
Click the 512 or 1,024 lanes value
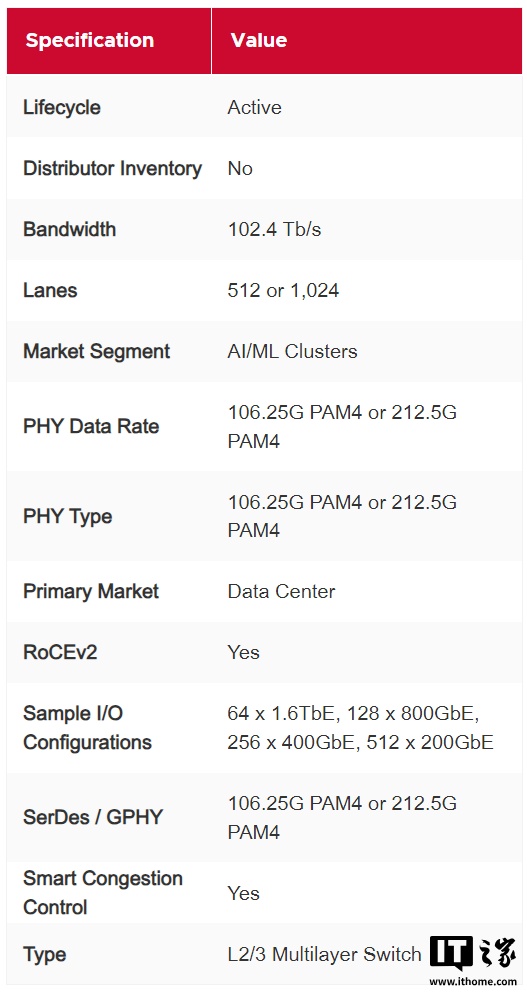(283, 290)
